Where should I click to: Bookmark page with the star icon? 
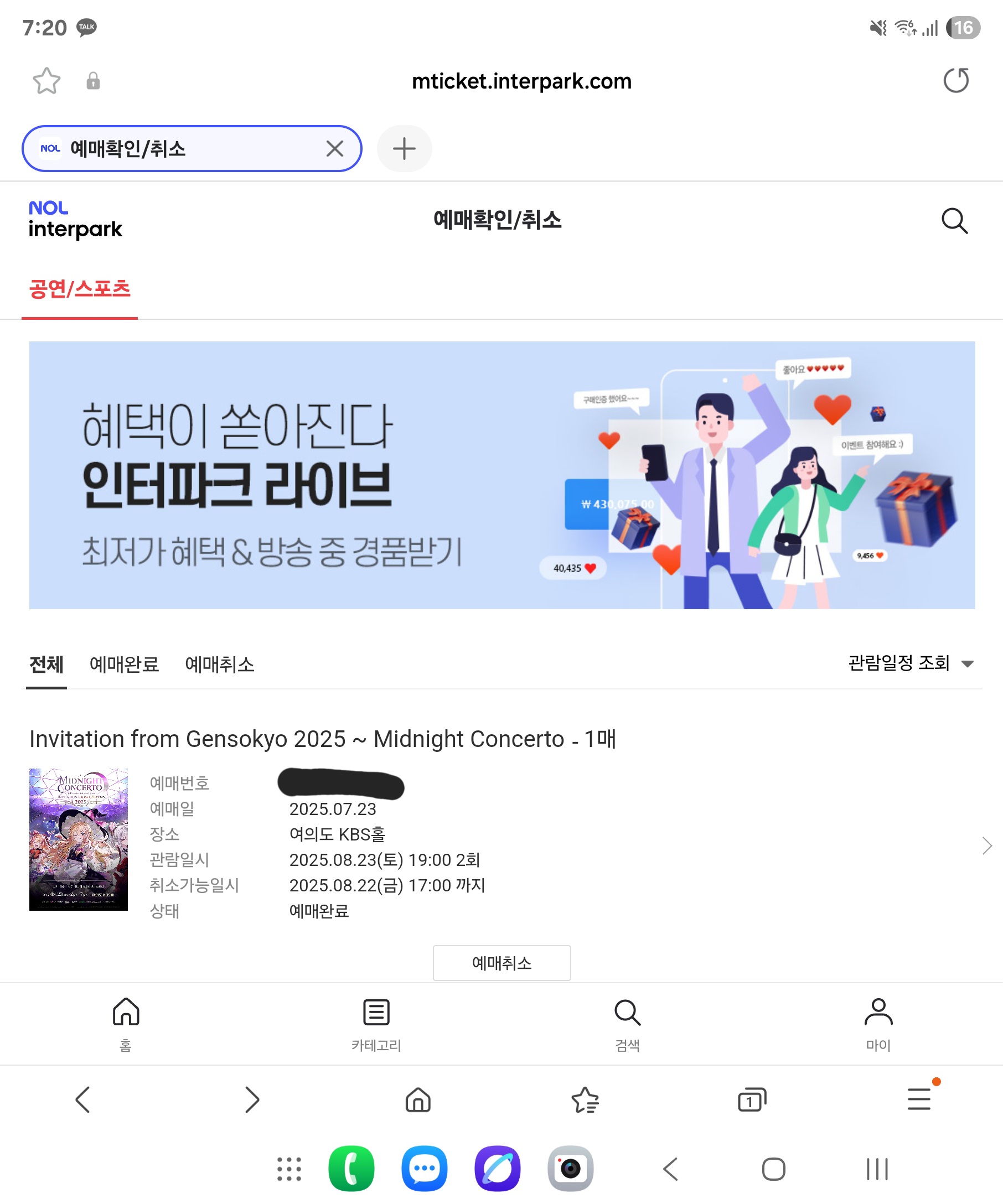[46, 81]
